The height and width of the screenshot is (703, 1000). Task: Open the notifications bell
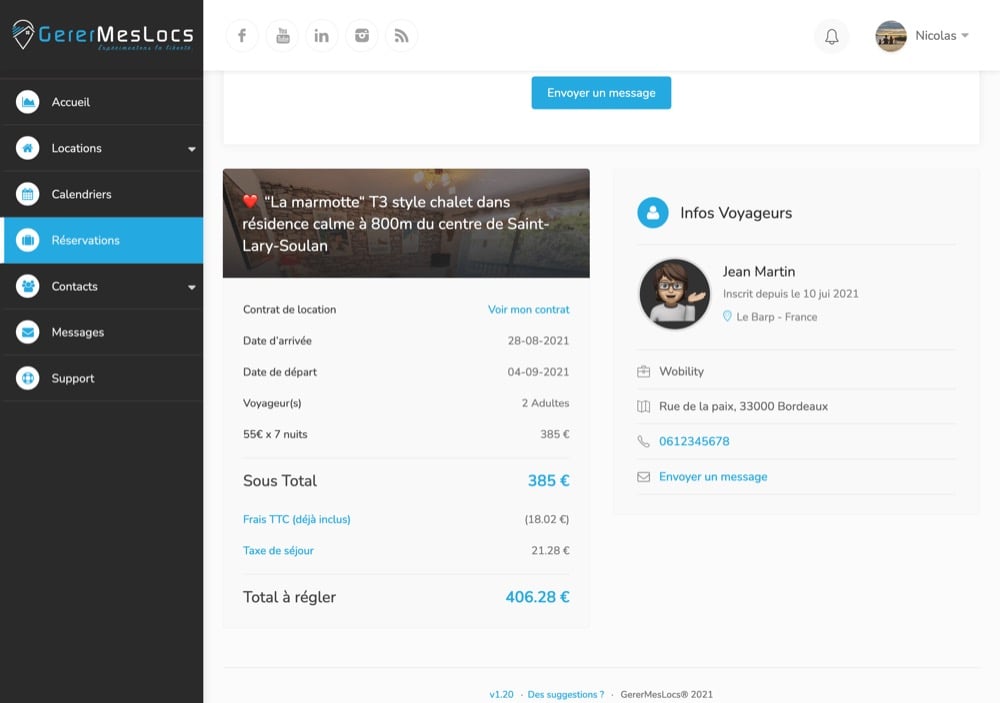pyautogui.click(x=831, y=37)
